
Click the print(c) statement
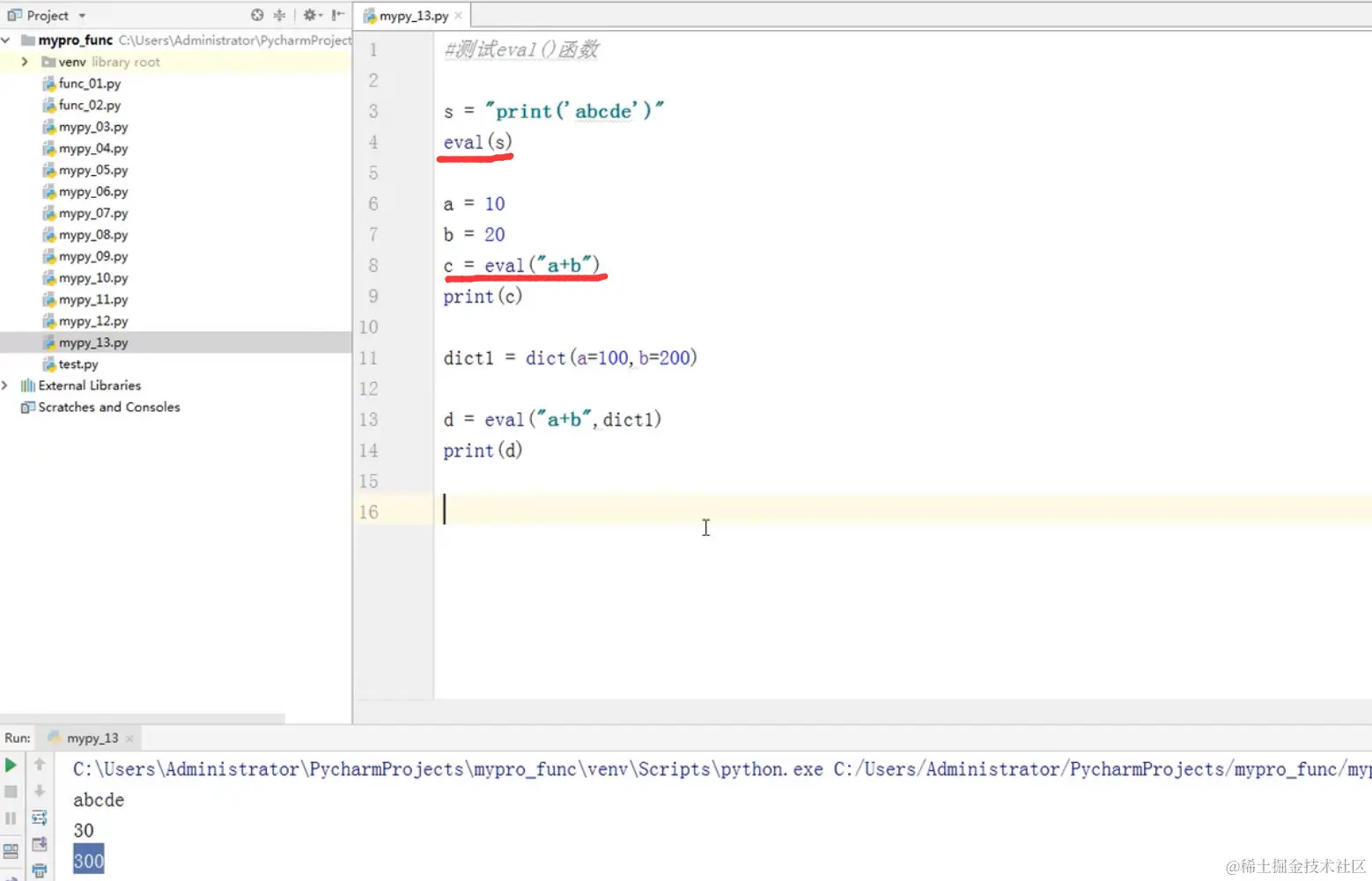[x=483, y=296]
